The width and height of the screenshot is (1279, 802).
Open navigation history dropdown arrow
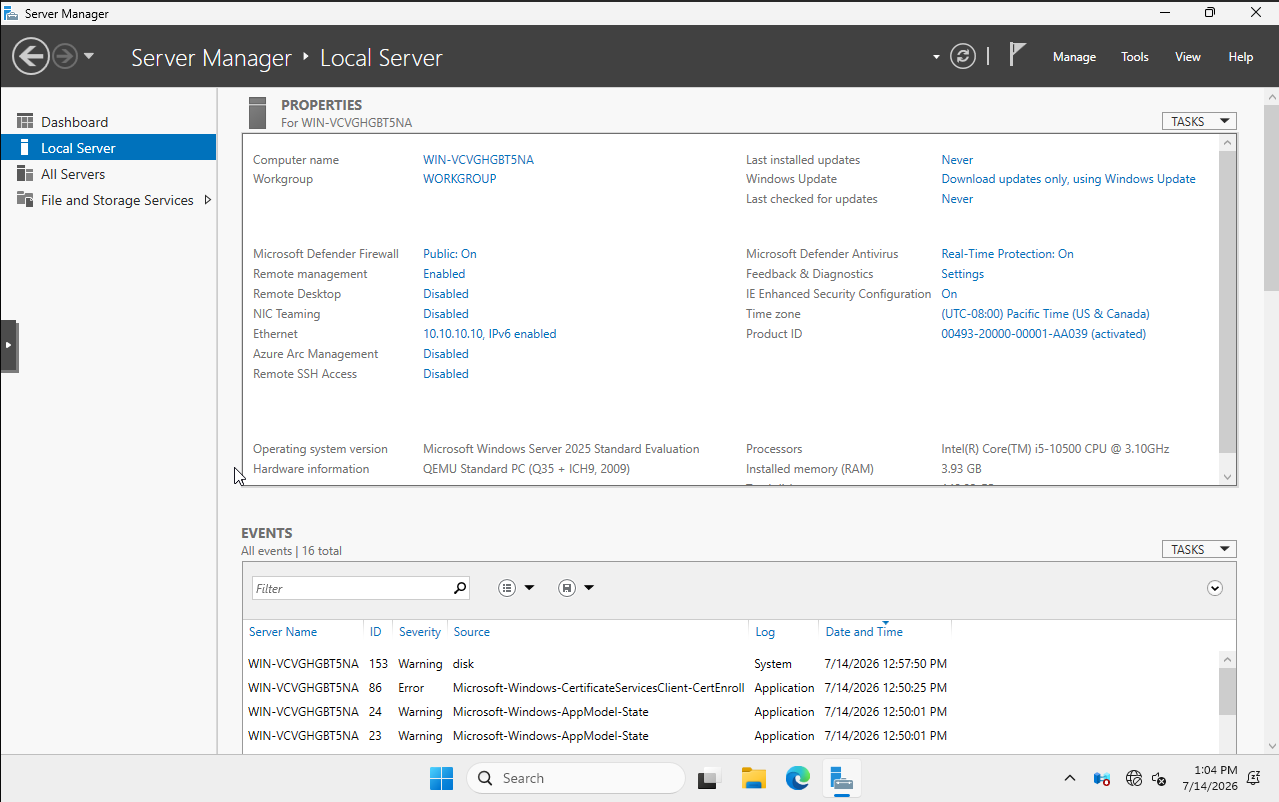89,56
